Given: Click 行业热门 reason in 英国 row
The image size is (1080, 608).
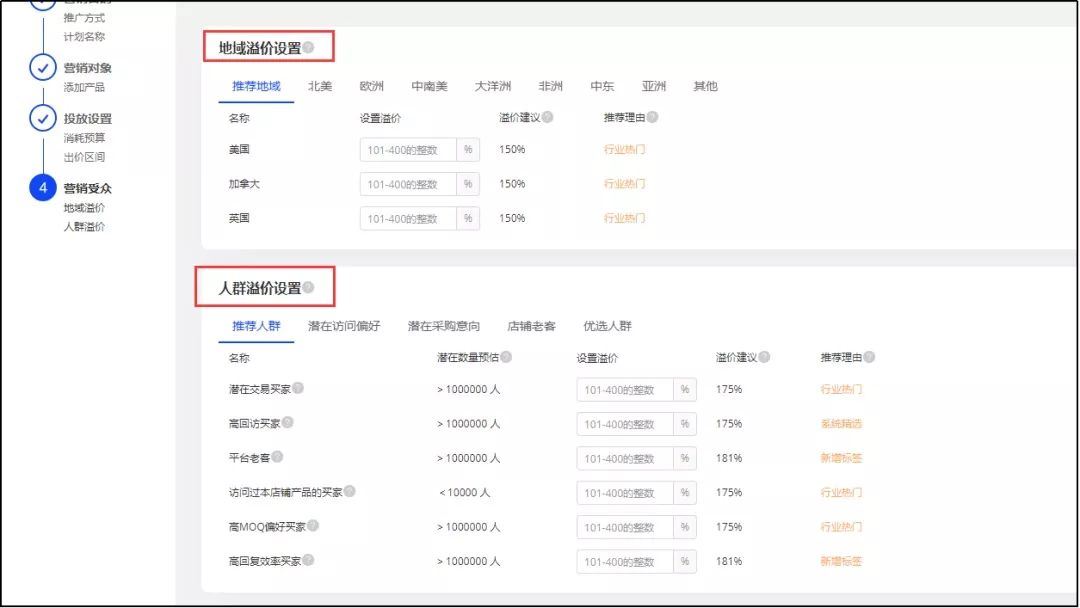Looking at the screenshot, I should click(x=624, y=218).
